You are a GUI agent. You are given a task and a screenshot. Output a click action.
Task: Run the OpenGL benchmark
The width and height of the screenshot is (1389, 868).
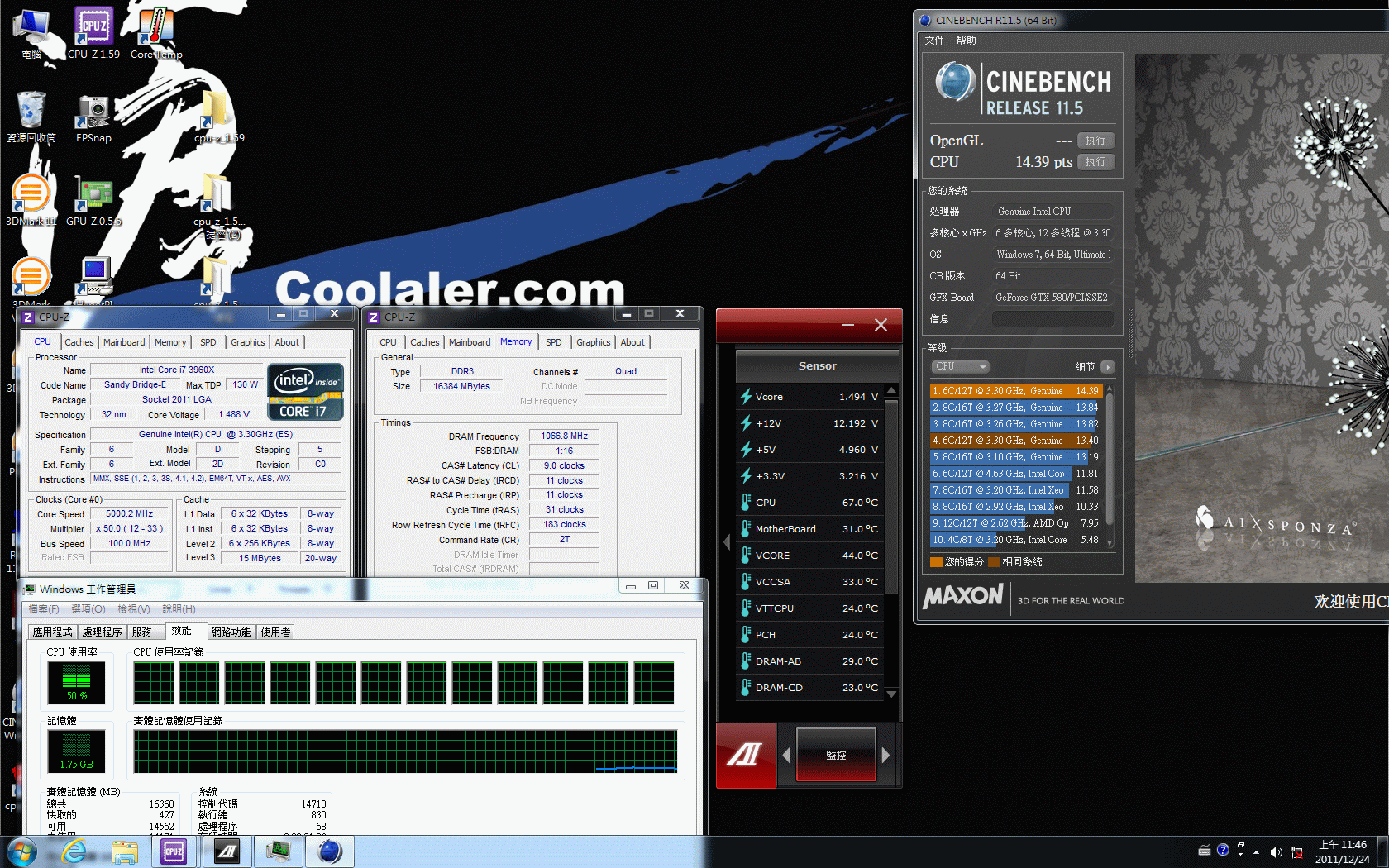1095,141
